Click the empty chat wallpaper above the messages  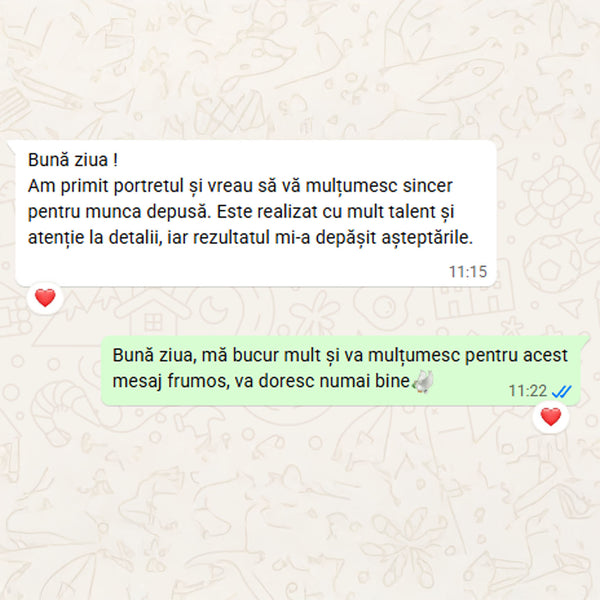pos(300,69)
